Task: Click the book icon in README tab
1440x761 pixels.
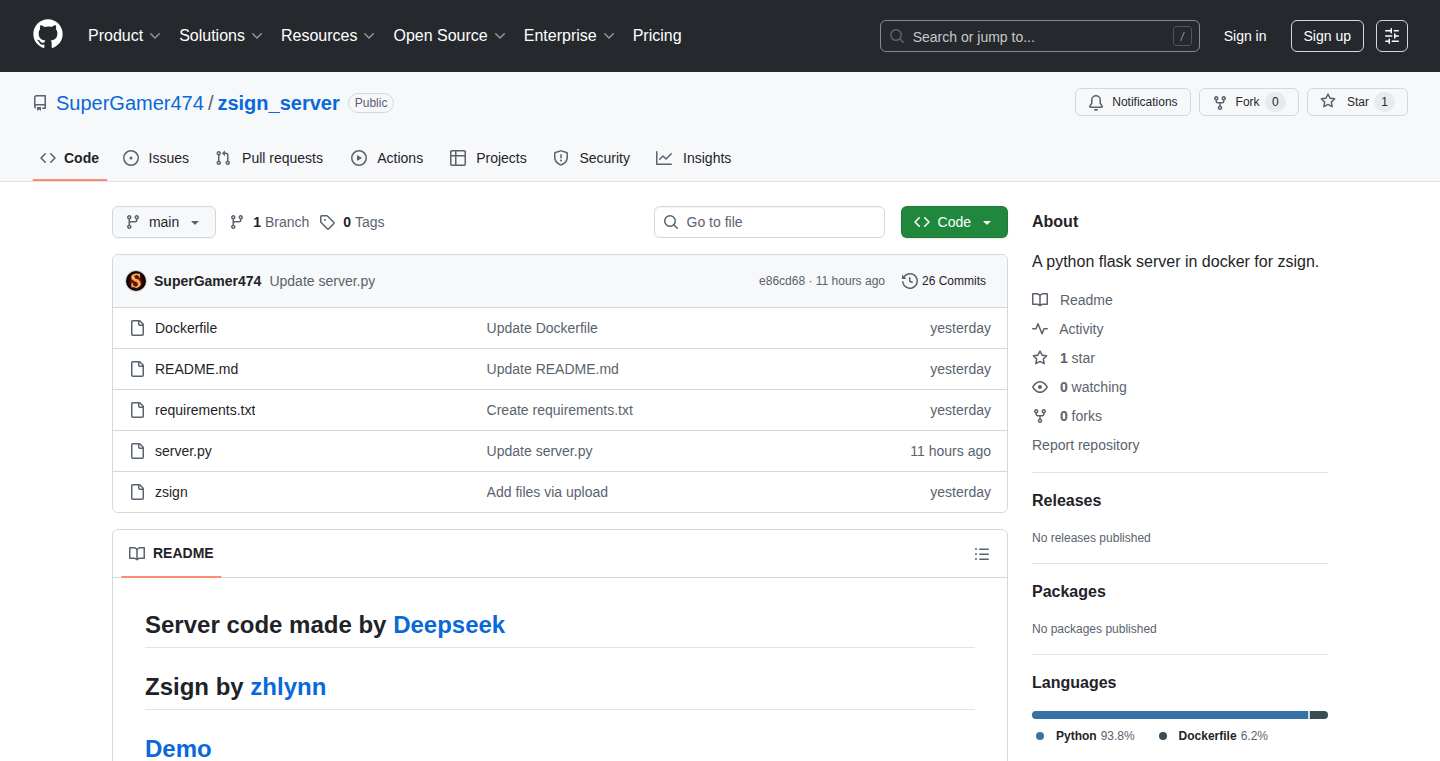Action: click(x=137, y=553)
